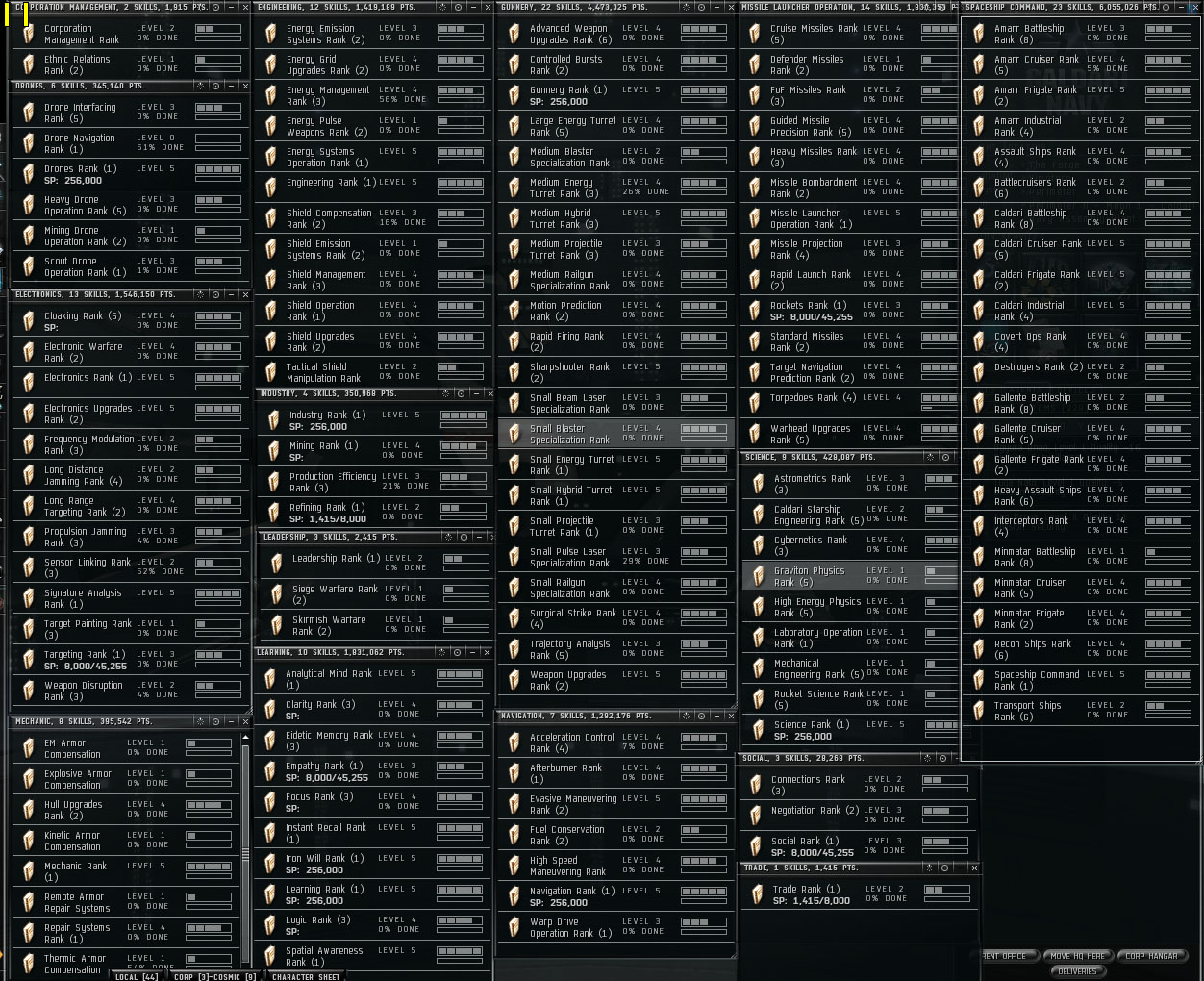Click the Cruise Missiles skill book icon
This screenshot has width=1204, height=981.
(755, 35)
